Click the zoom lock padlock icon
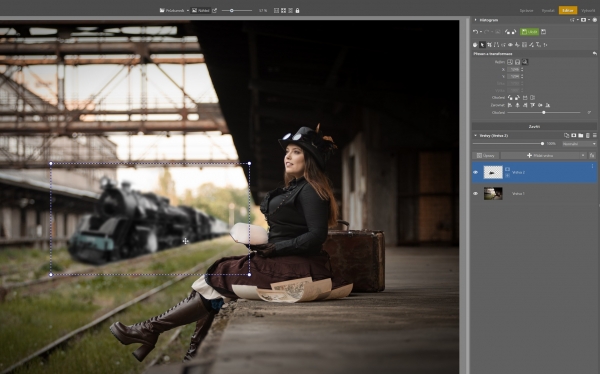Image resolution: width=600 pixels, height=374 pixels. [x=297, y=11]
